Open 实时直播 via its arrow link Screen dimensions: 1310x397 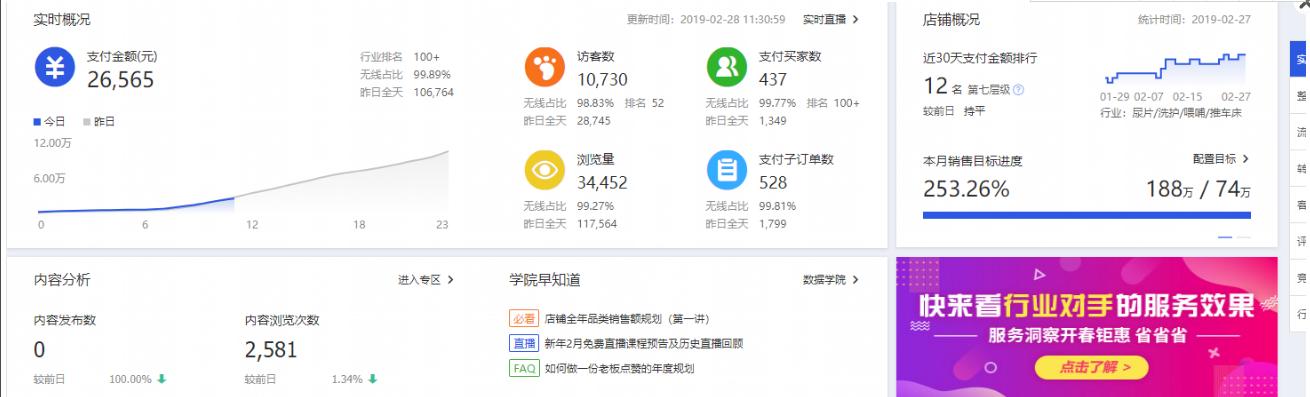click(x=830, y=19)
